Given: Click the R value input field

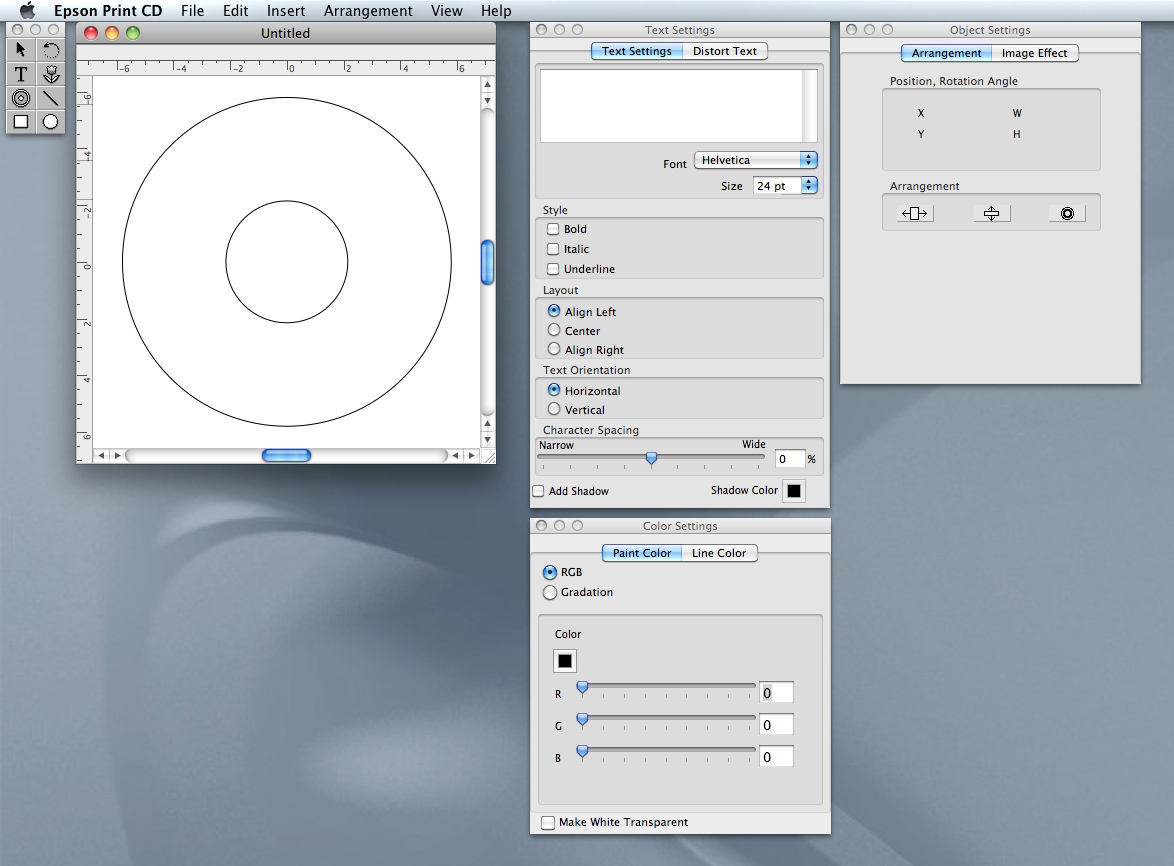Looking at the screenshot, I should click(x=776, y=693).
